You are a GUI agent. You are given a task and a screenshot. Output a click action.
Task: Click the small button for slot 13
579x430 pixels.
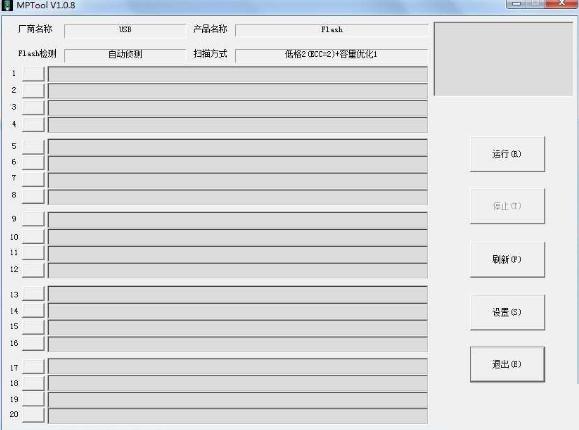click(x=33, y=294)
